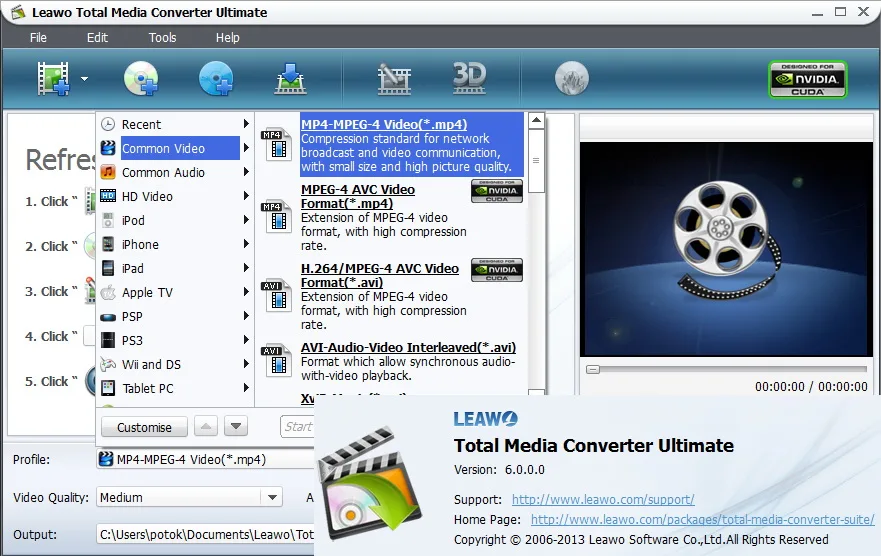The image size is (881, 556).
Task: Click the Start search field
Action: 297,427
